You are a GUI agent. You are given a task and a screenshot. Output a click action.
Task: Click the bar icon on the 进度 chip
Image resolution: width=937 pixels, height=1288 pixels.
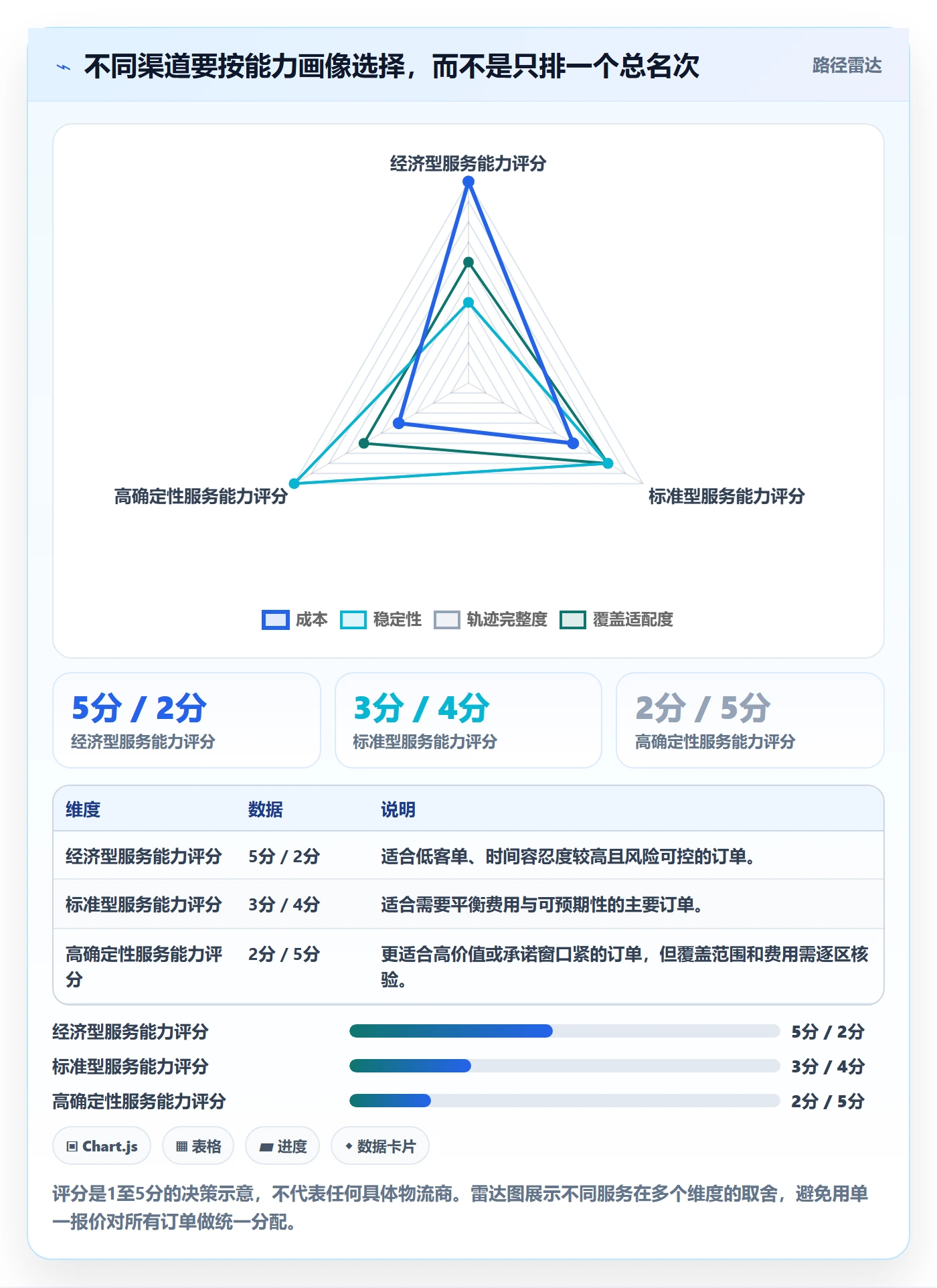click(x=266, y=1147)
